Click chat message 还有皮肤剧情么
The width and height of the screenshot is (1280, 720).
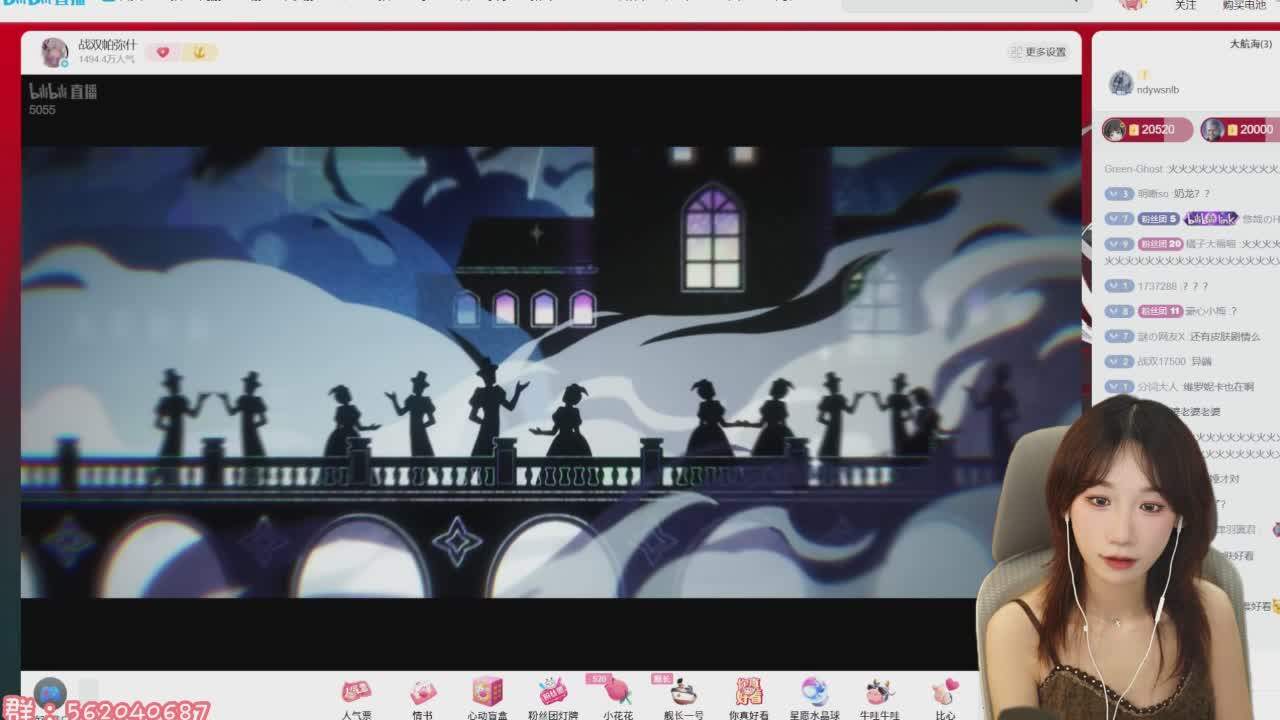tap(1225, 337)
